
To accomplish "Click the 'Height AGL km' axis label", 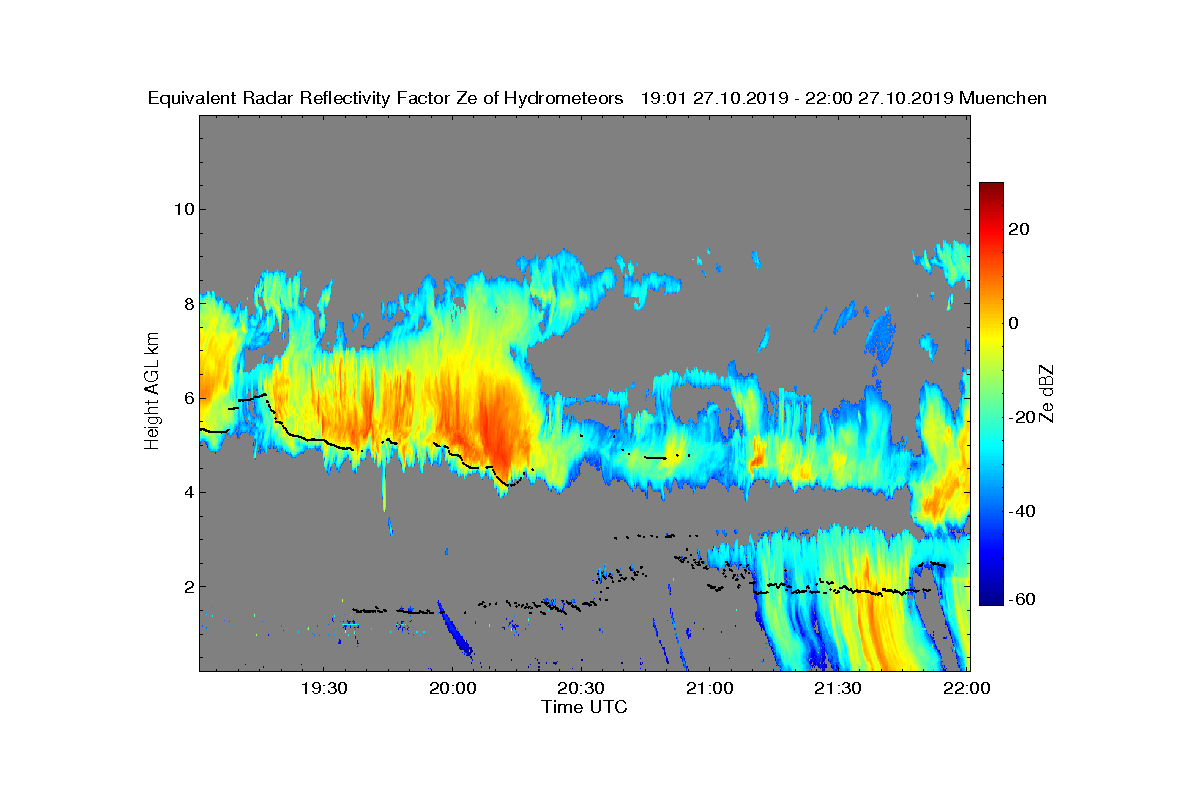I will point(153,393).
